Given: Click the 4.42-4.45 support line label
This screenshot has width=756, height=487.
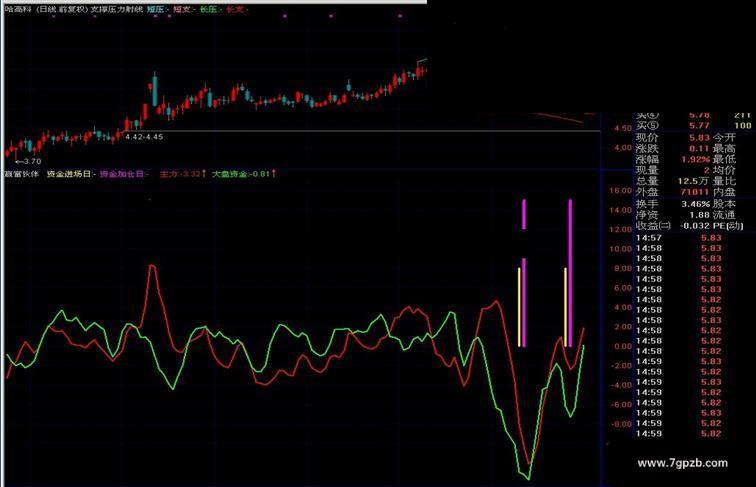Looking at the screenshot, I should [x=144, y=137].
